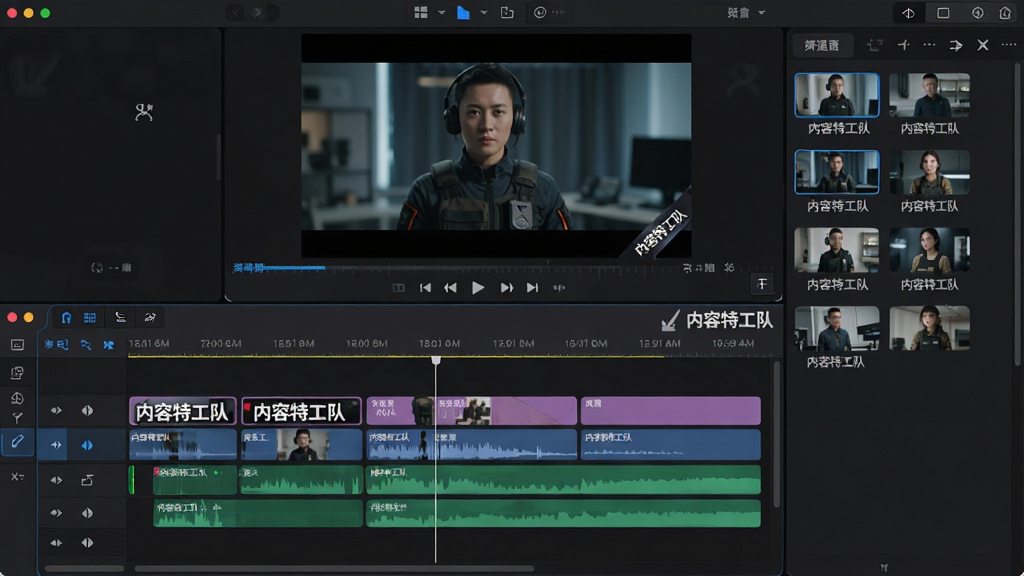1024x576 pixels.
Task: Click the timeline vertical scrollbar
Action: point(776,434)
